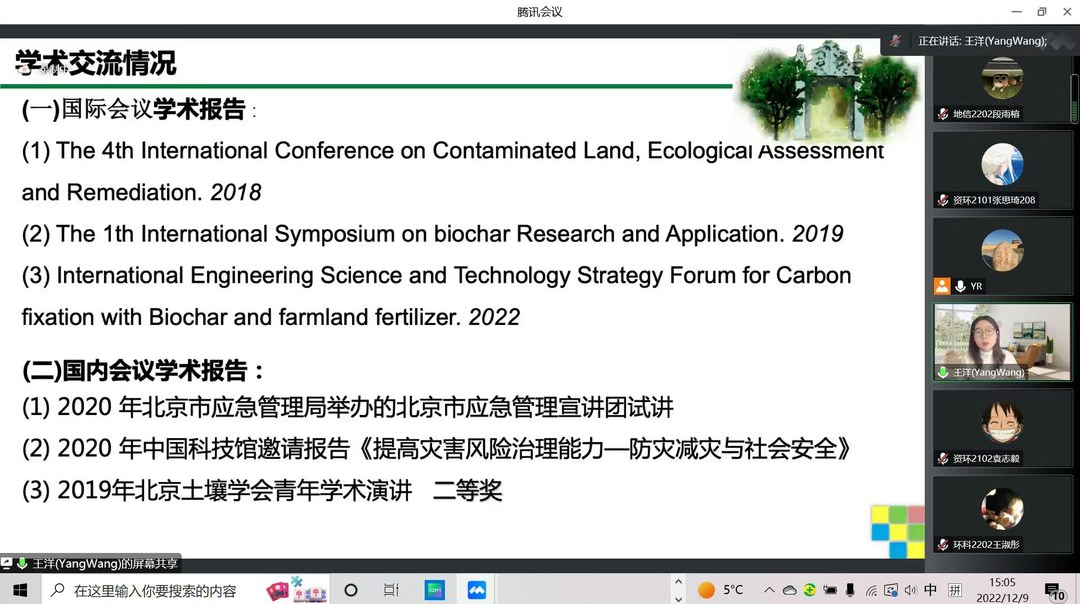Open the Tencent Meeting taskbar icon
1080x604 pixels.
point(477,590)
